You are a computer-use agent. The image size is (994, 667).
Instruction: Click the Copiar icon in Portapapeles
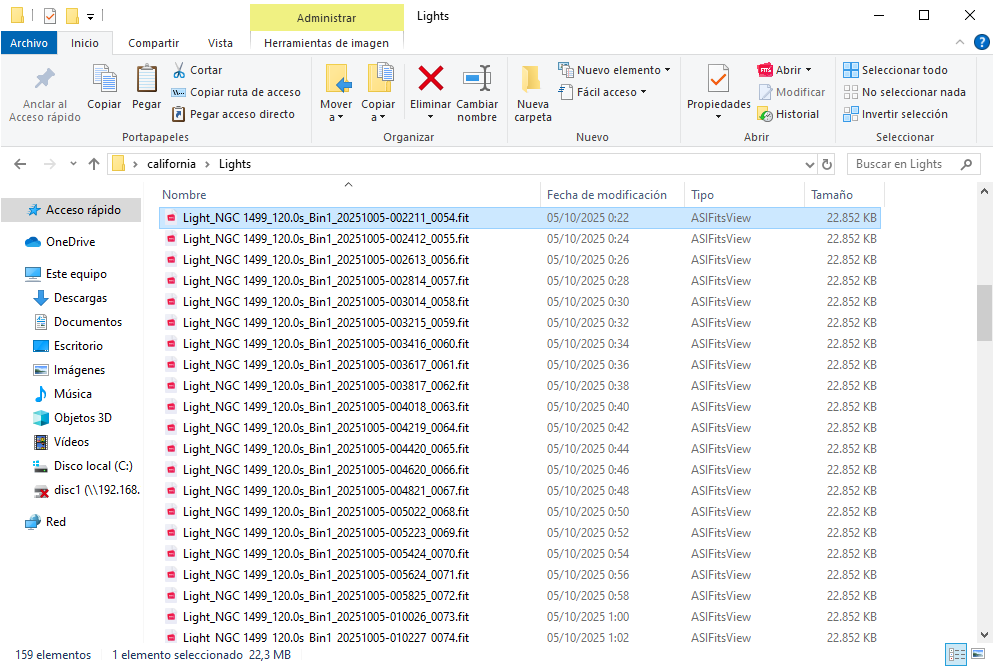tap(104, 79)
